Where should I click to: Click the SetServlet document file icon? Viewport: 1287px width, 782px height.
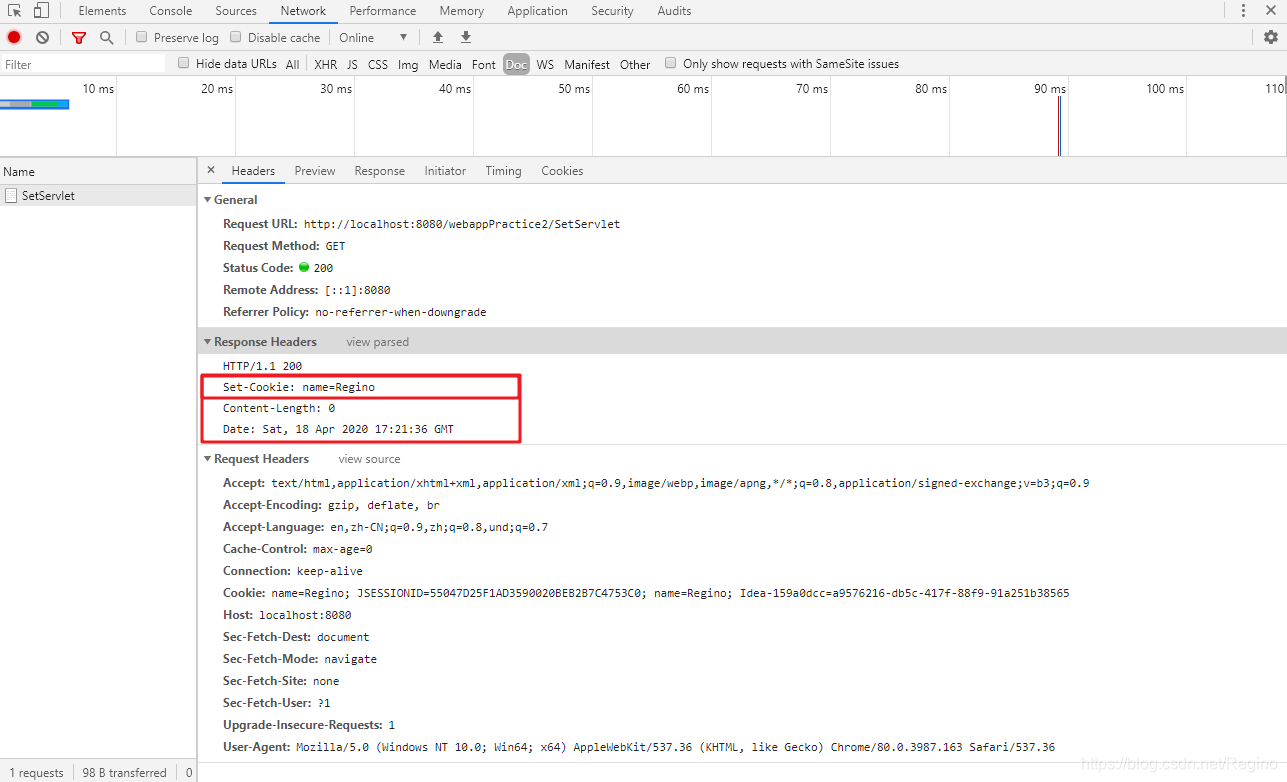pos(11,196)
